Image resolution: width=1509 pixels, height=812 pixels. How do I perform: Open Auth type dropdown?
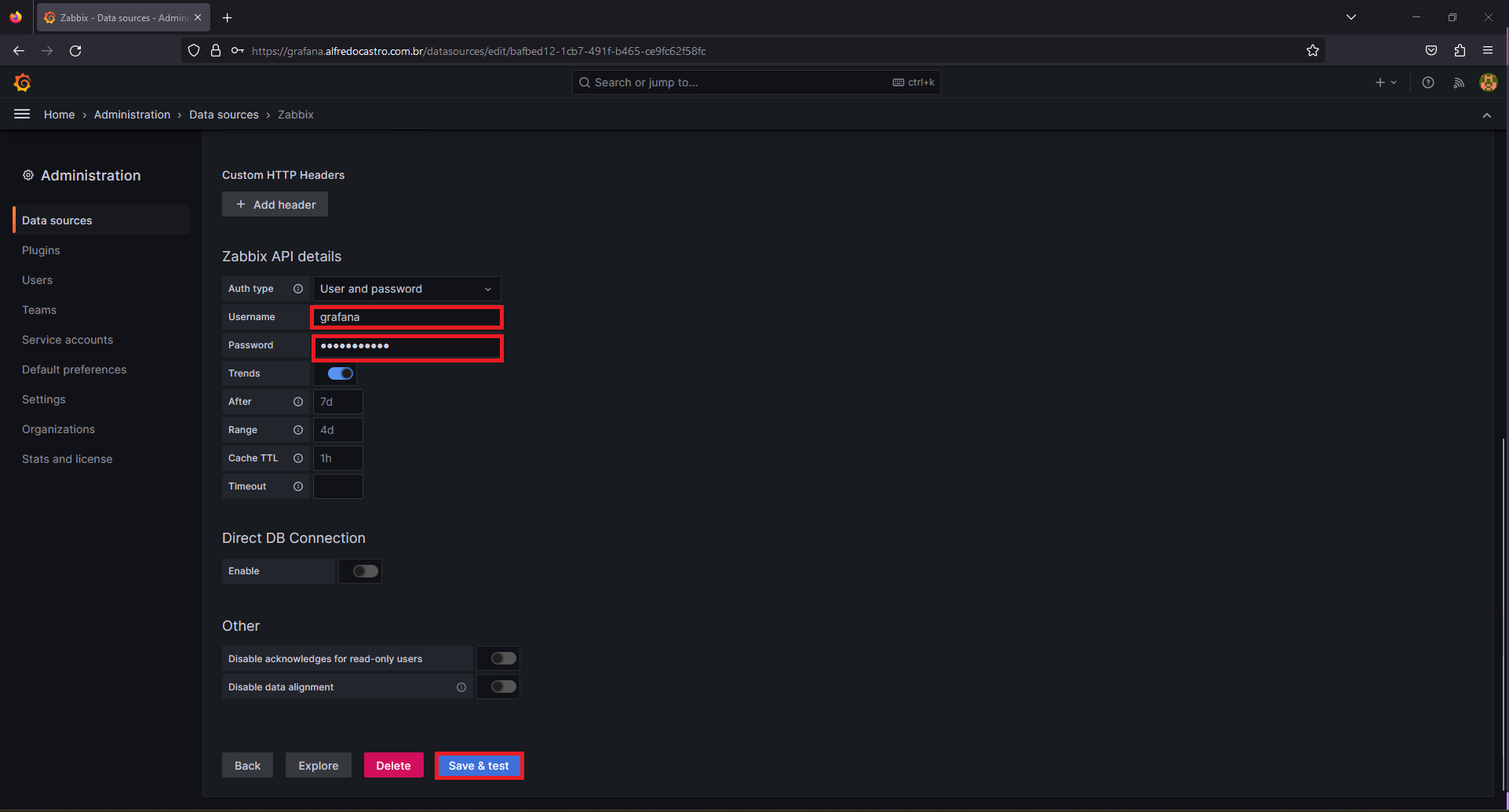[x=406, y=289]
